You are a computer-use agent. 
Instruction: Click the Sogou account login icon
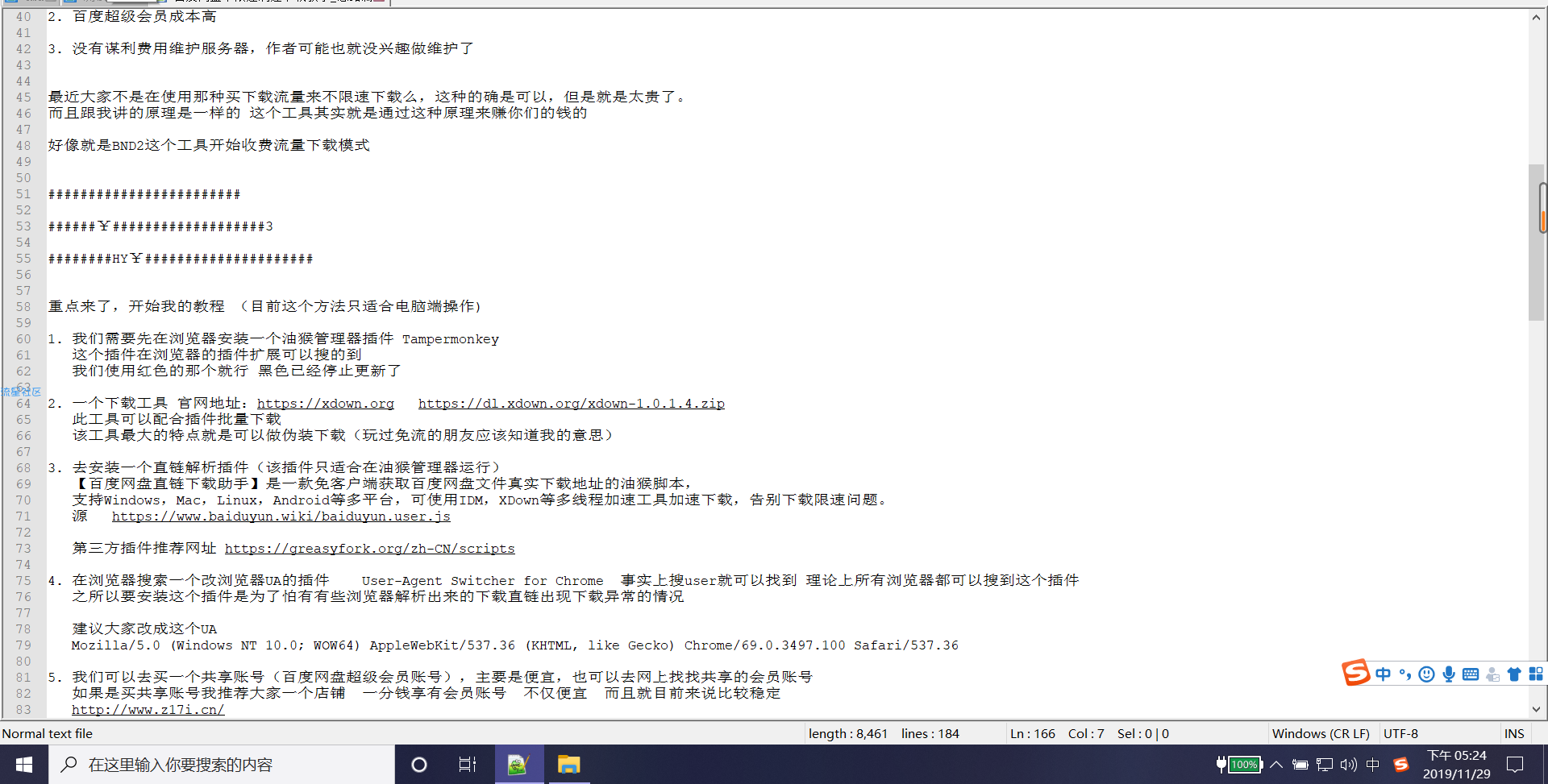click(x=1493, y=674)
